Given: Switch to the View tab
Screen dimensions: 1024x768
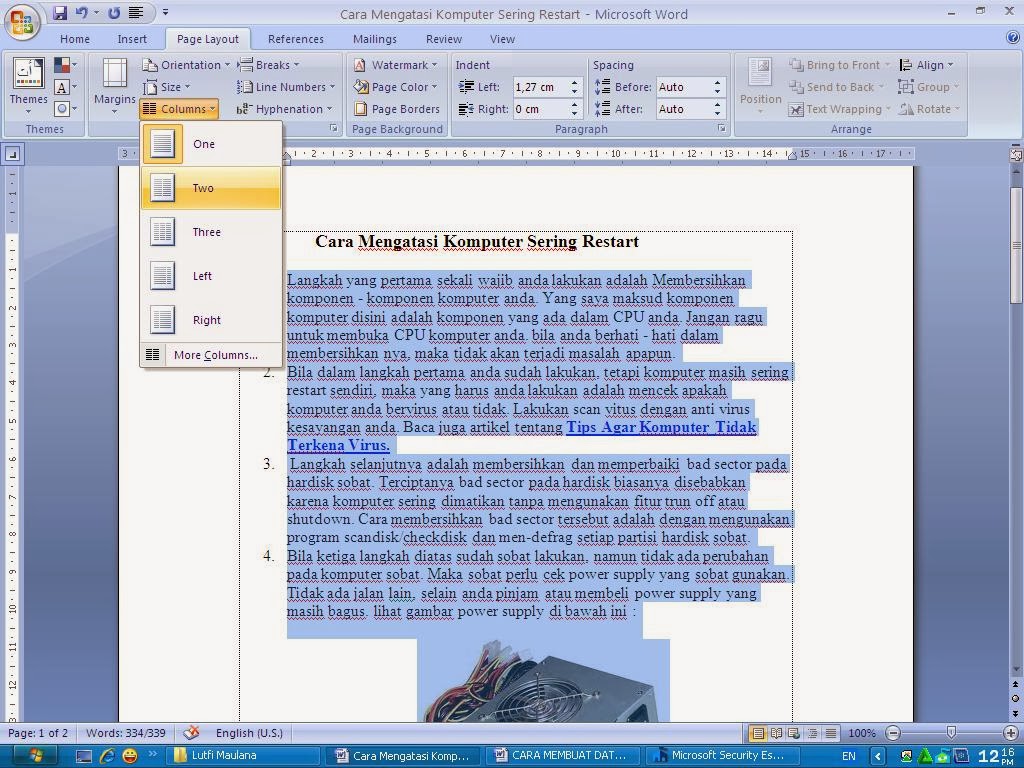Looking at the screenshot, I should coord(502,39).
